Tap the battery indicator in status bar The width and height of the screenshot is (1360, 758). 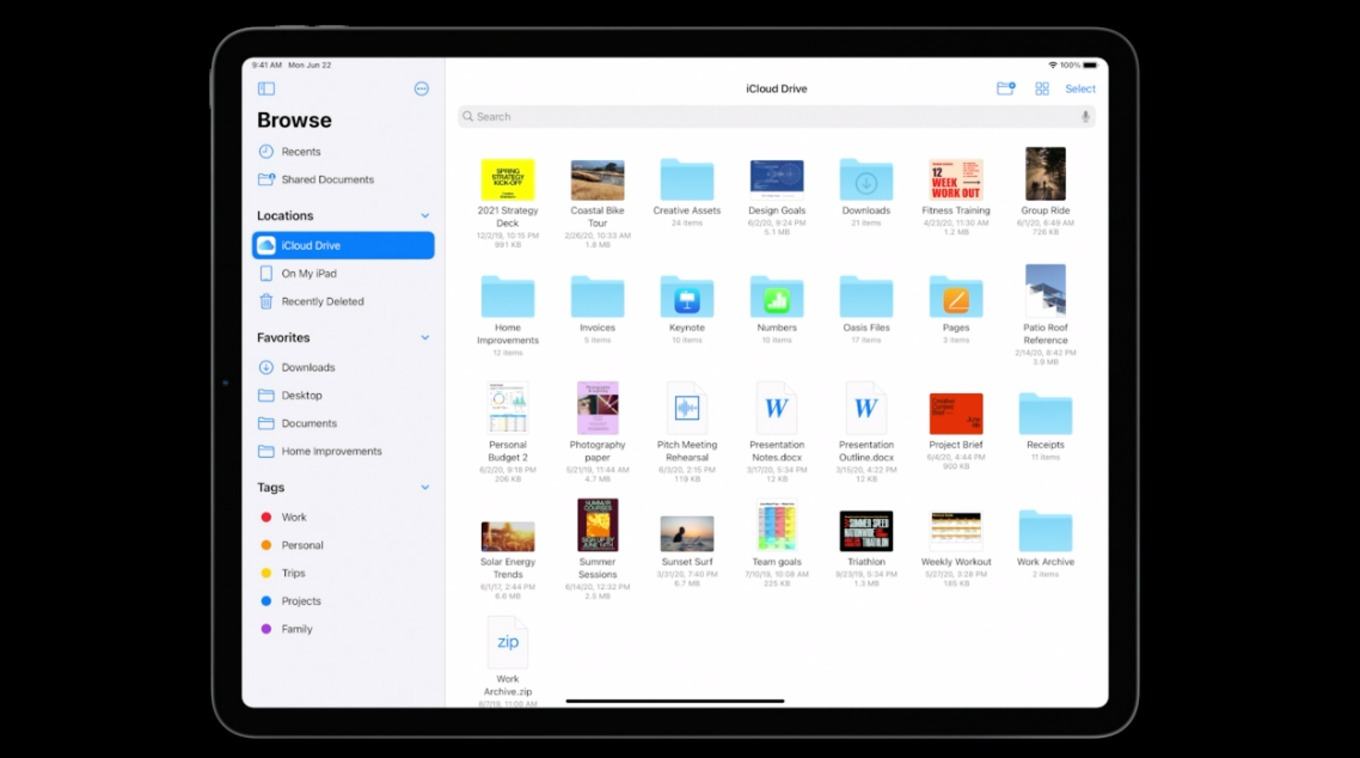tap(1090, 65)
